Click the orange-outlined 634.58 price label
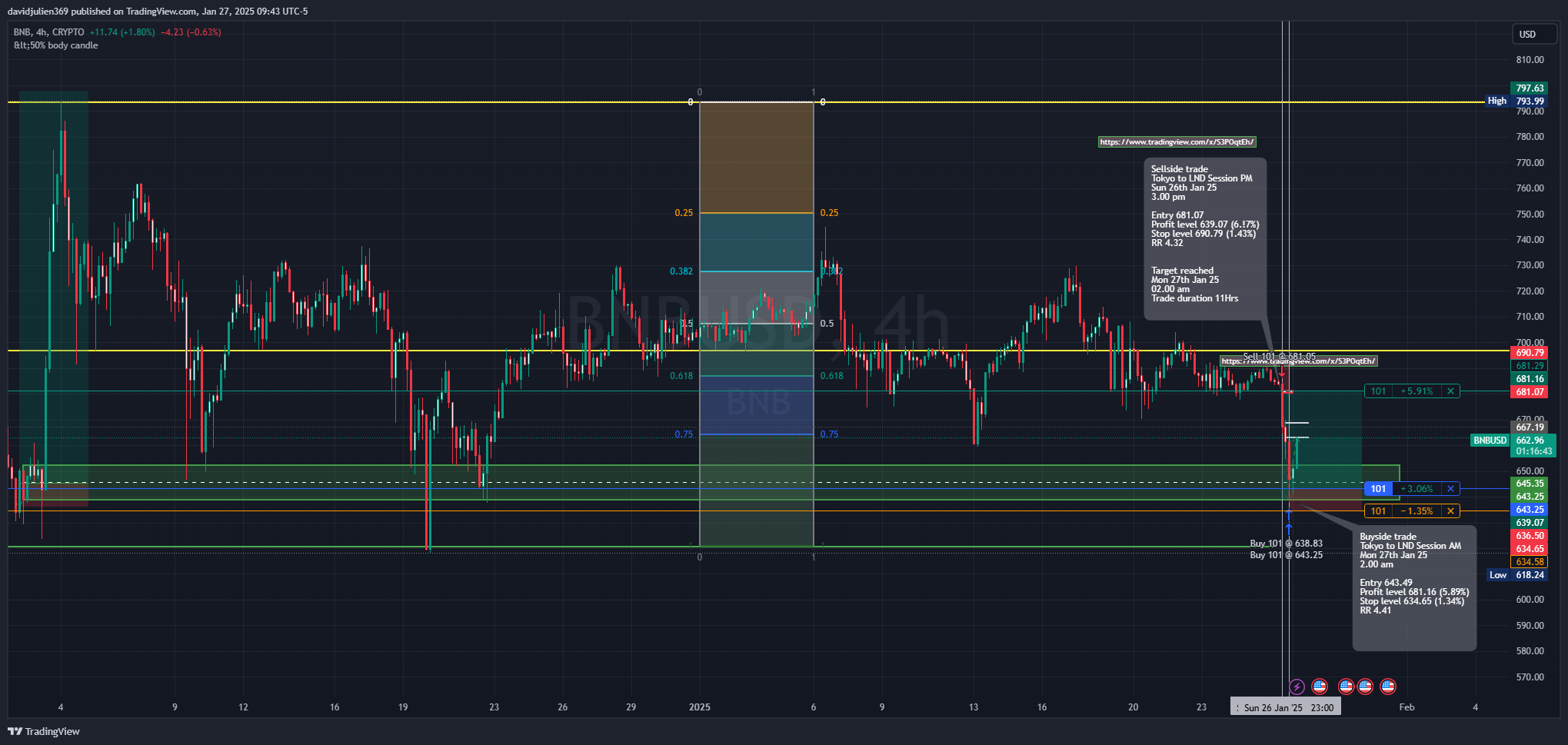 (1530, 562)
